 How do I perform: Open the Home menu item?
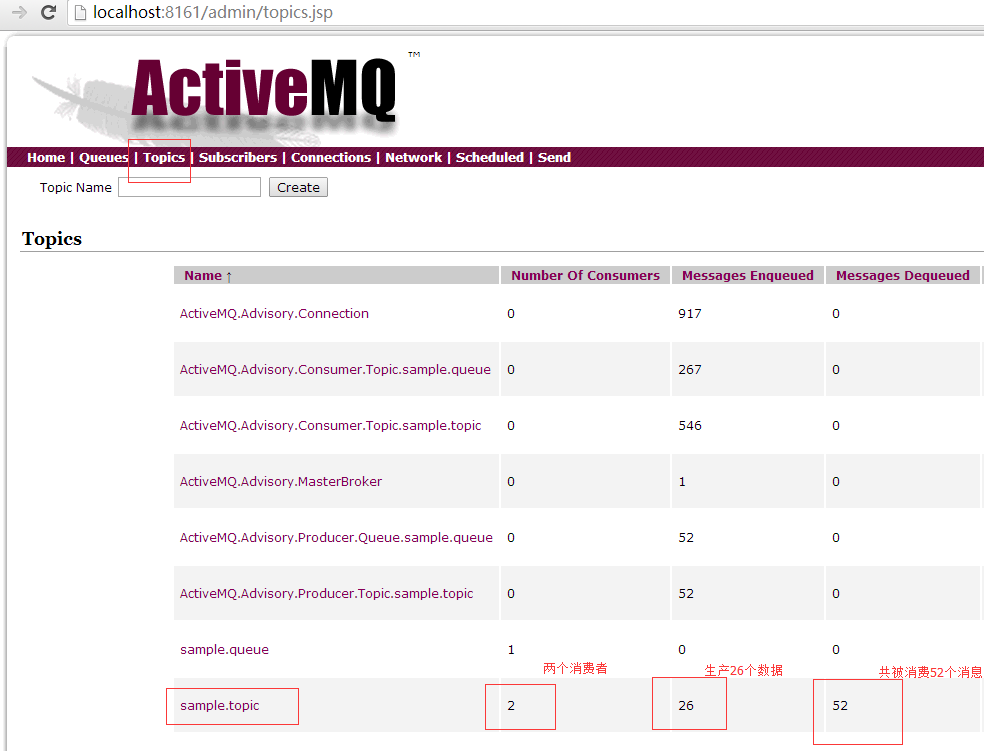pyautogui.click(x=46, y=157)
